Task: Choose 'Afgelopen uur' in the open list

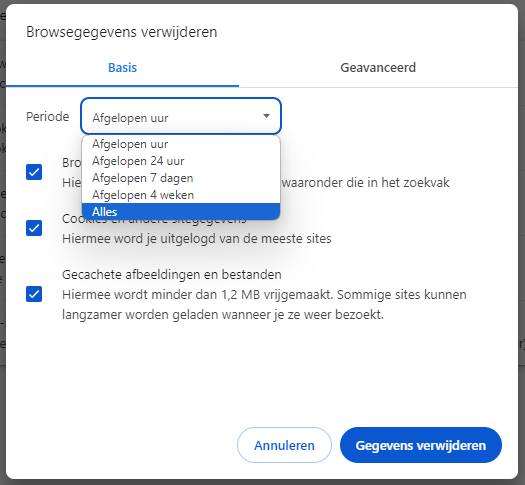Action: [x=181, y=144]
